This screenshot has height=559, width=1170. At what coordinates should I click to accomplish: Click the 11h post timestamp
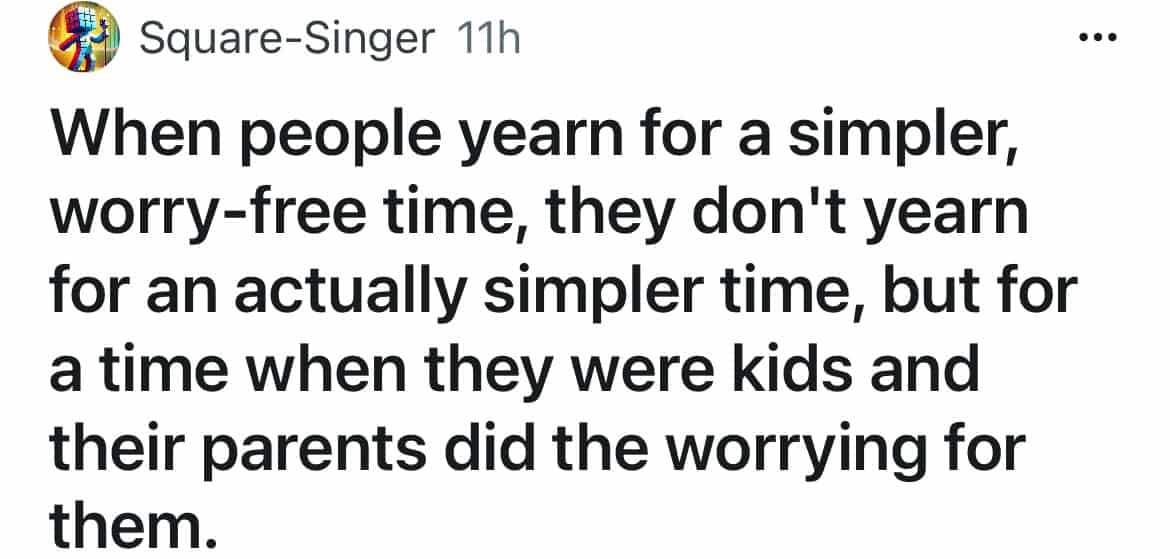(x=487, y=39)
